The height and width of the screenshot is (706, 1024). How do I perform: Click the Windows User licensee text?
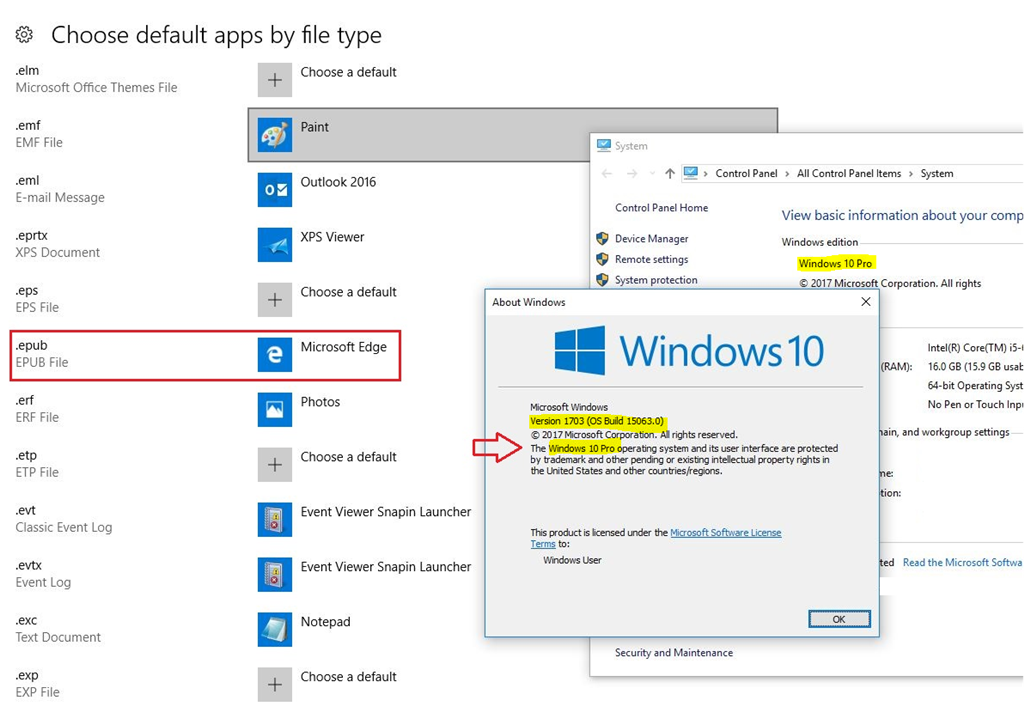tap(572, 560)
